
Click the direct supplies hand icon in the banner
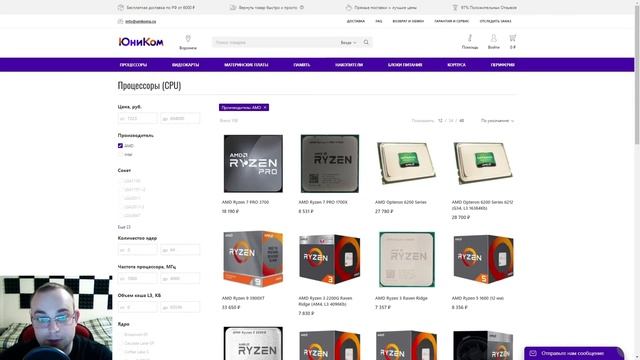click(x=349, y=7)
